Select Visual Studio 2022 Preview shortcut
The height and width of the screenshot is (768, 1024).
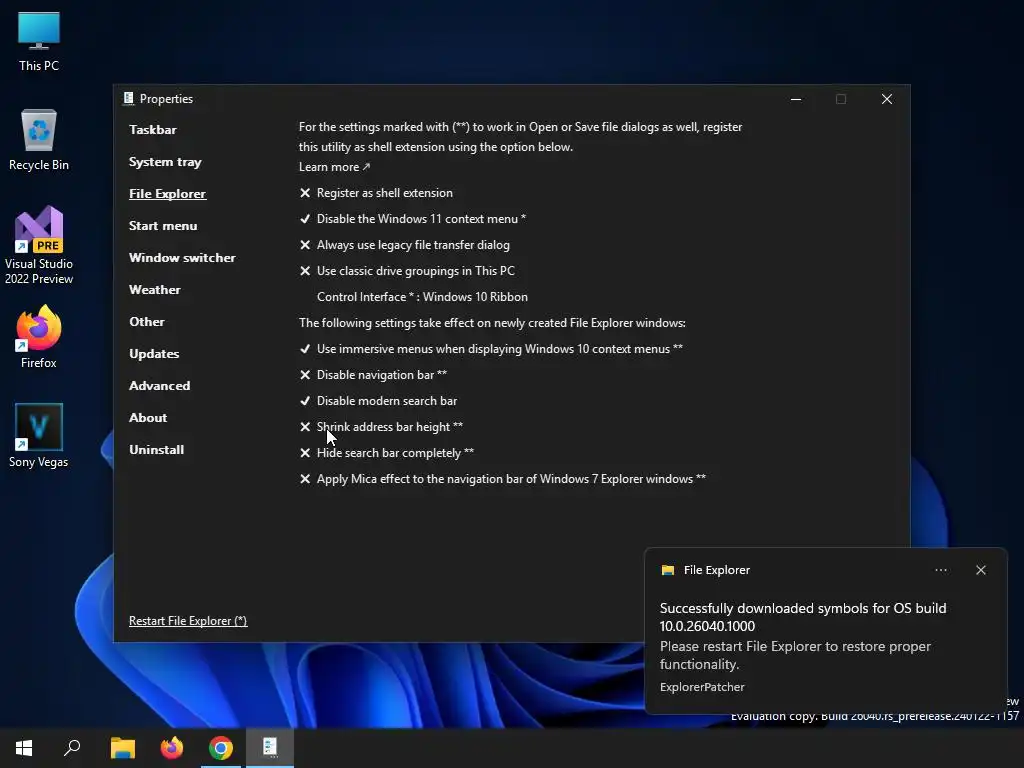coord(39,246)
